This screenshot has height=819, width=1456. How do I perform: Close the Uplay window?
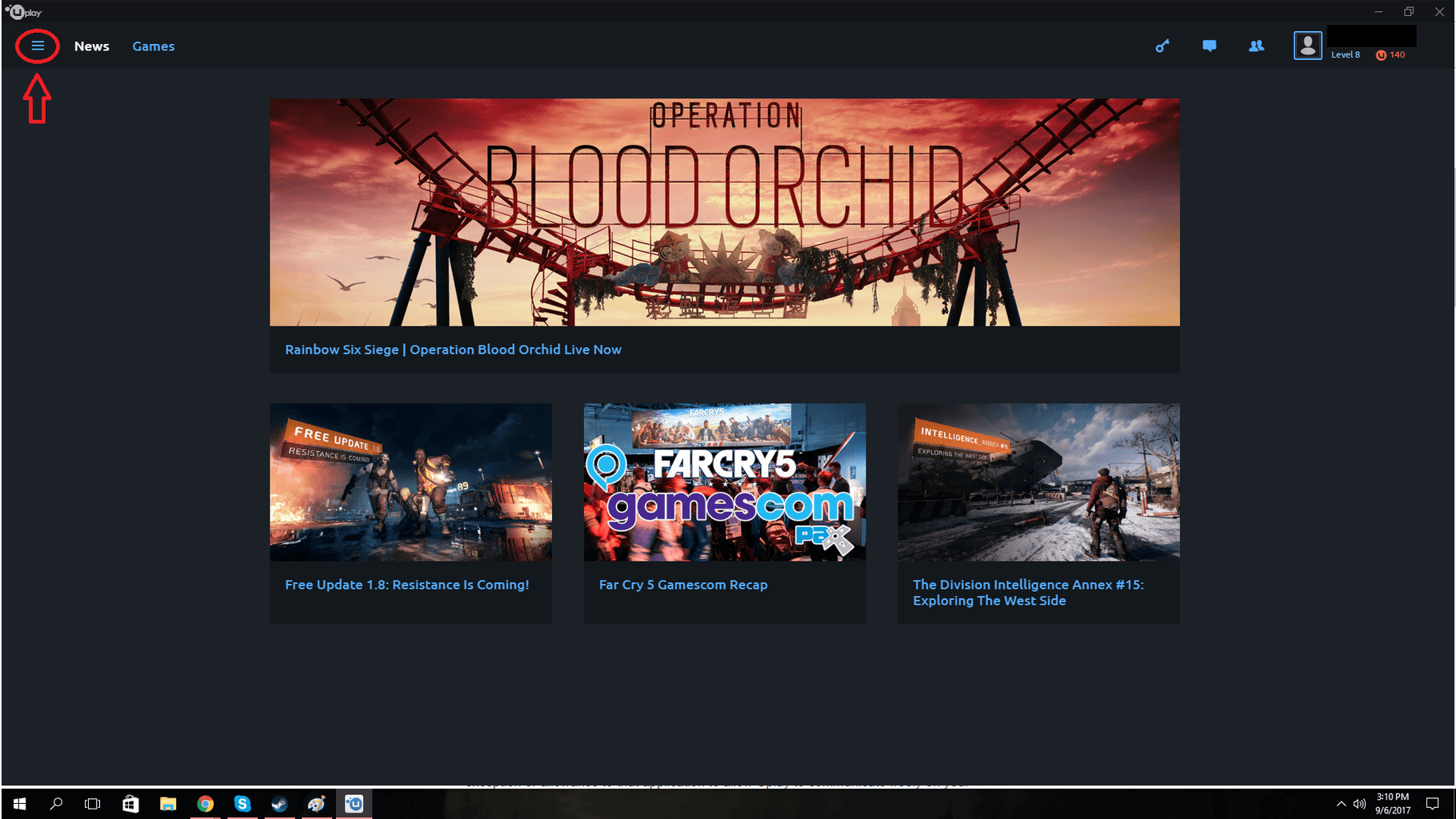[1439, 11]
